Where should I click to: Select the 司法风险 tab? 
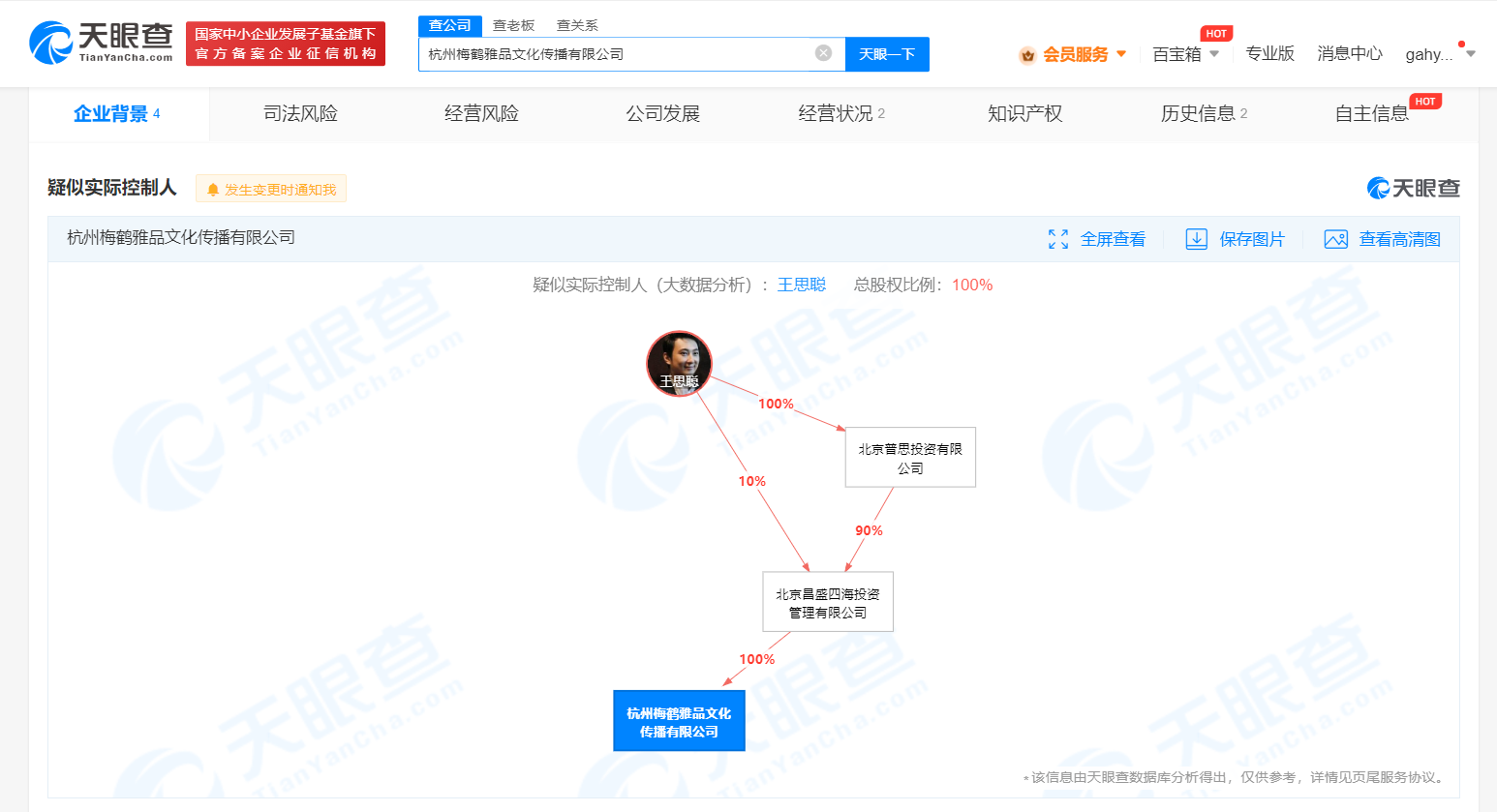tap(300, 113)
